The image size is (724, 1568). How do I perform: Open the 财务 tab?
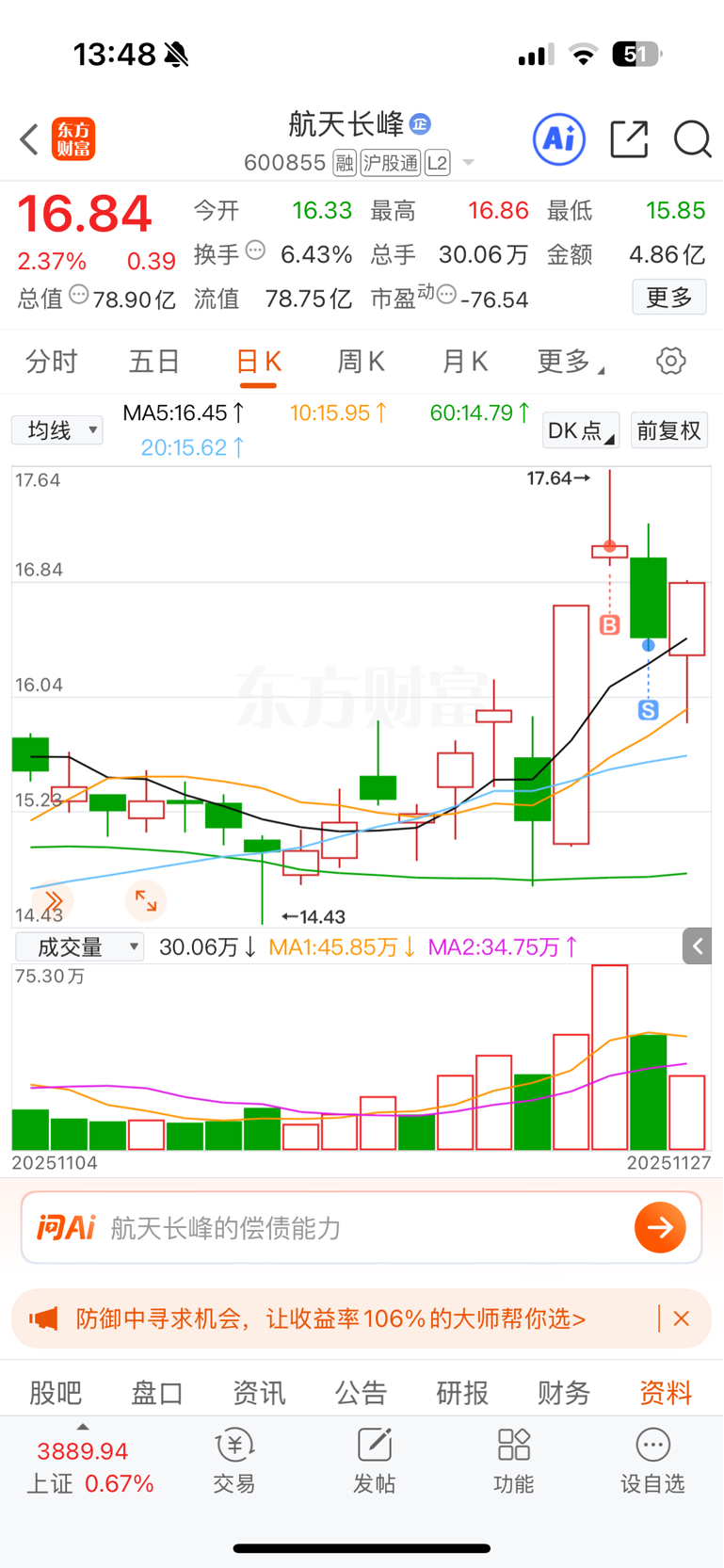pos(564,1393)
